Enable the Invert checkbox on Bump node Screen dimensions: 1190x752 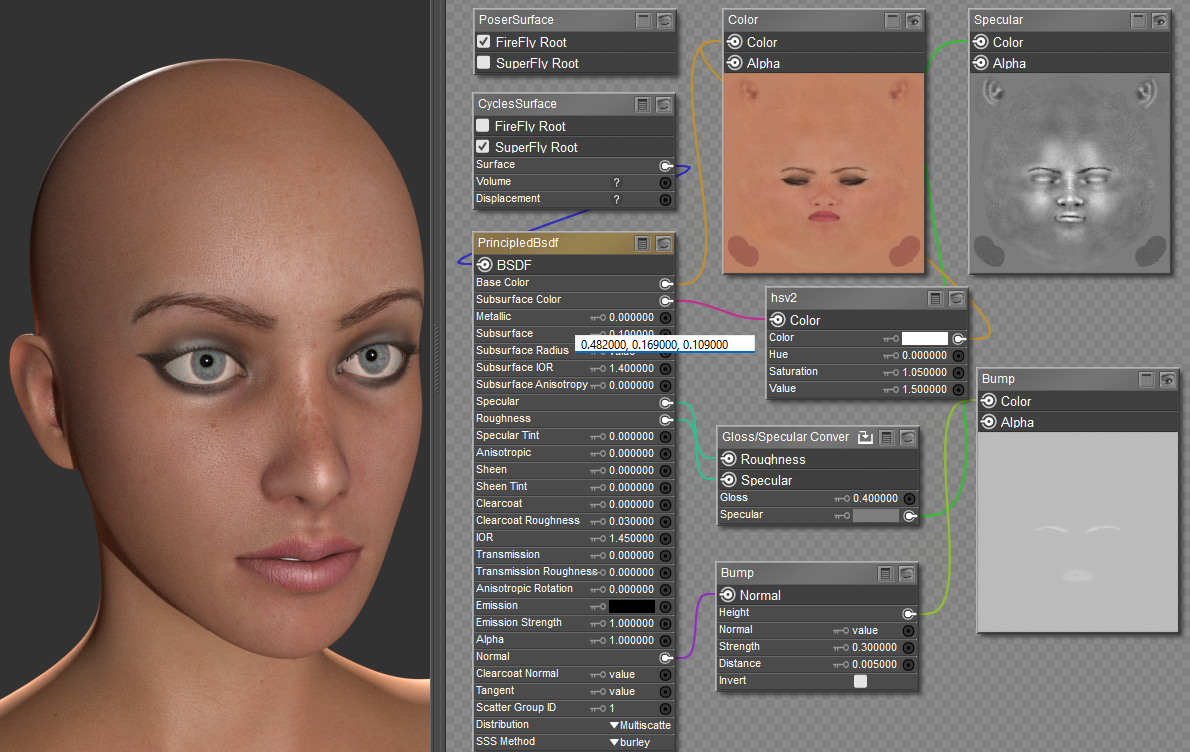(x=860, y=681)
